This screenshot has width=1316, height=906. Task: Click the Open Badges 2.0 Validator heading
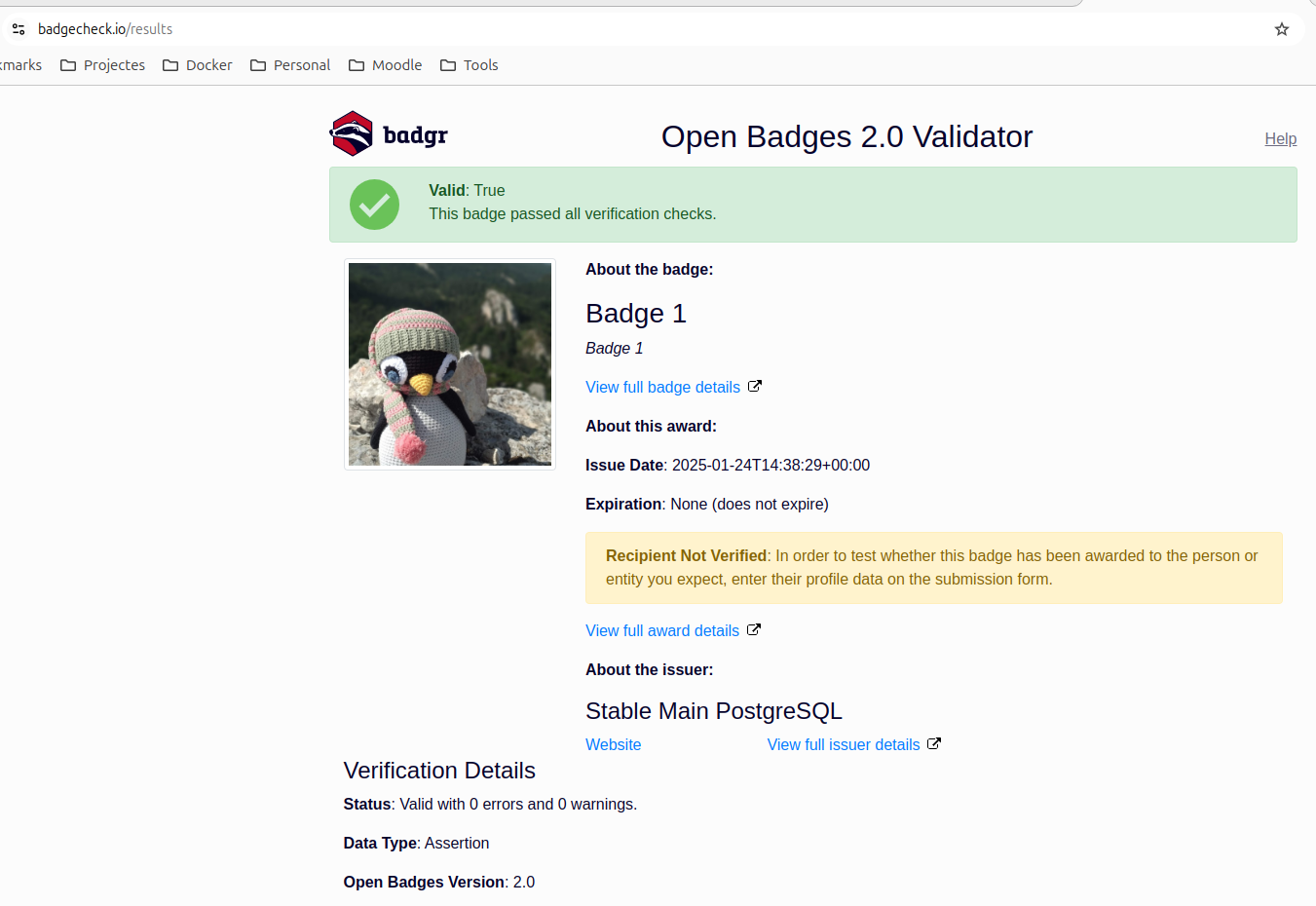846,136
